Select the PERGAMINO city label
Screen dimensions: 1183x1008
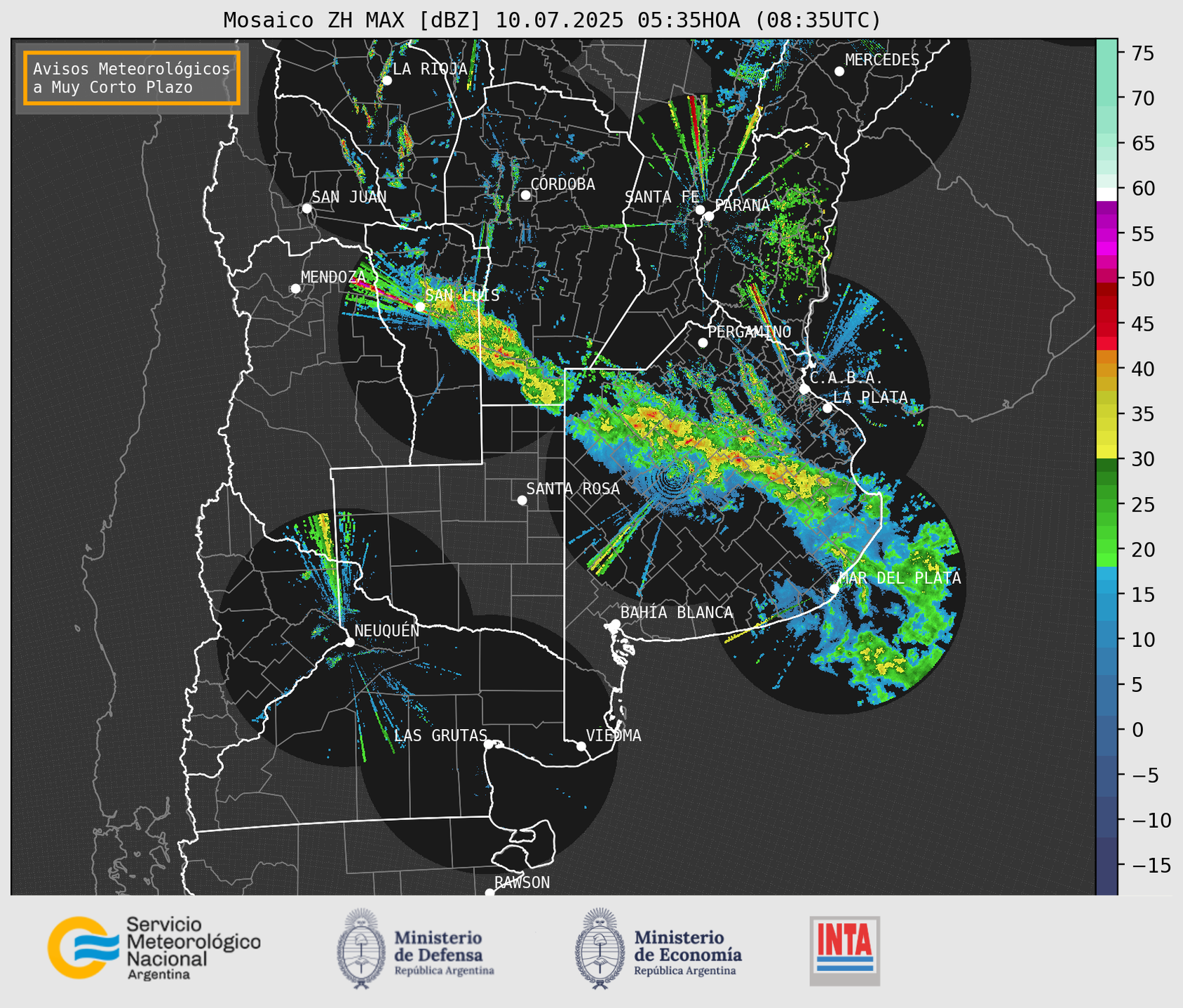(x=750, y=332)
